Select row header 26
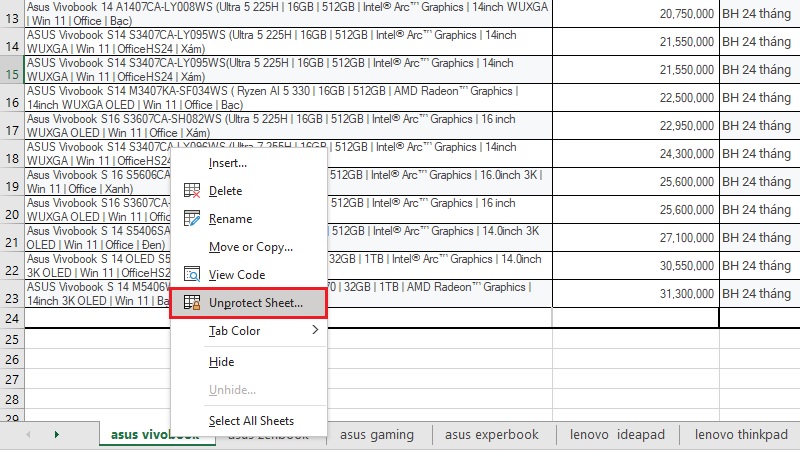Viewport: 800px width, 450px height. coord(12,360)
